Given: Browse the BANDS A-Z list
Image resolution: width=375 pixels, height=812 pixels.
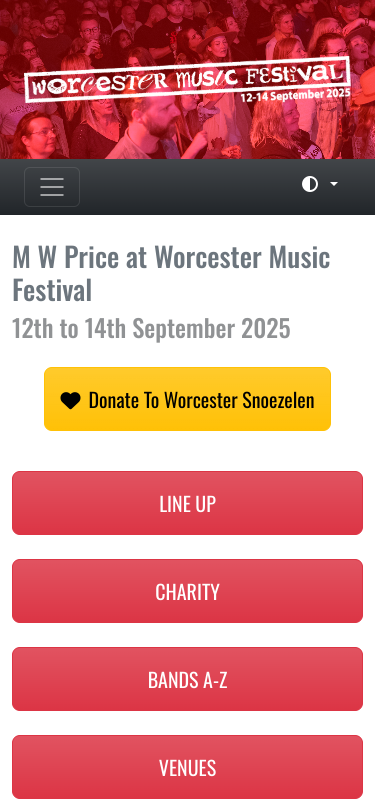Looking at the screenshot, I should [188, 679].
